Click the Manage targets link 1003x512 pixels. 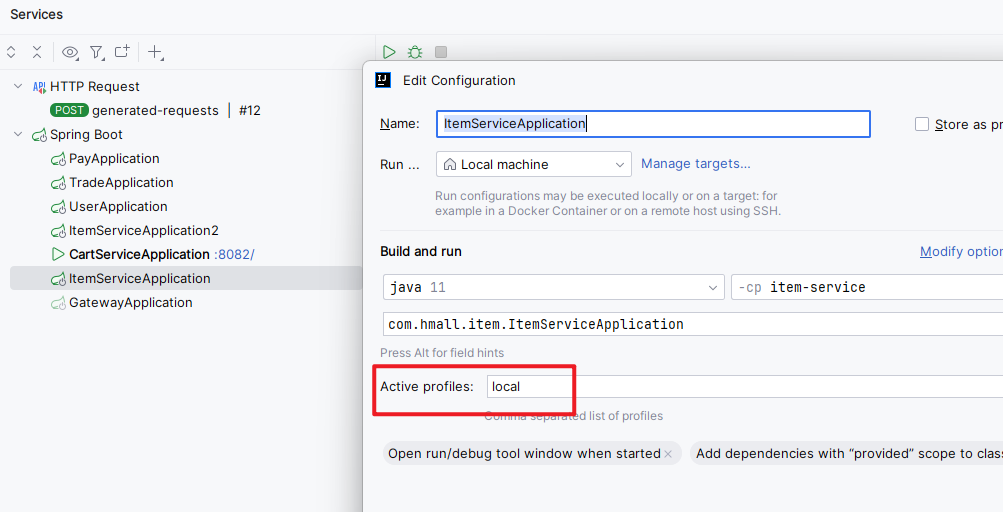pos(695,164)
